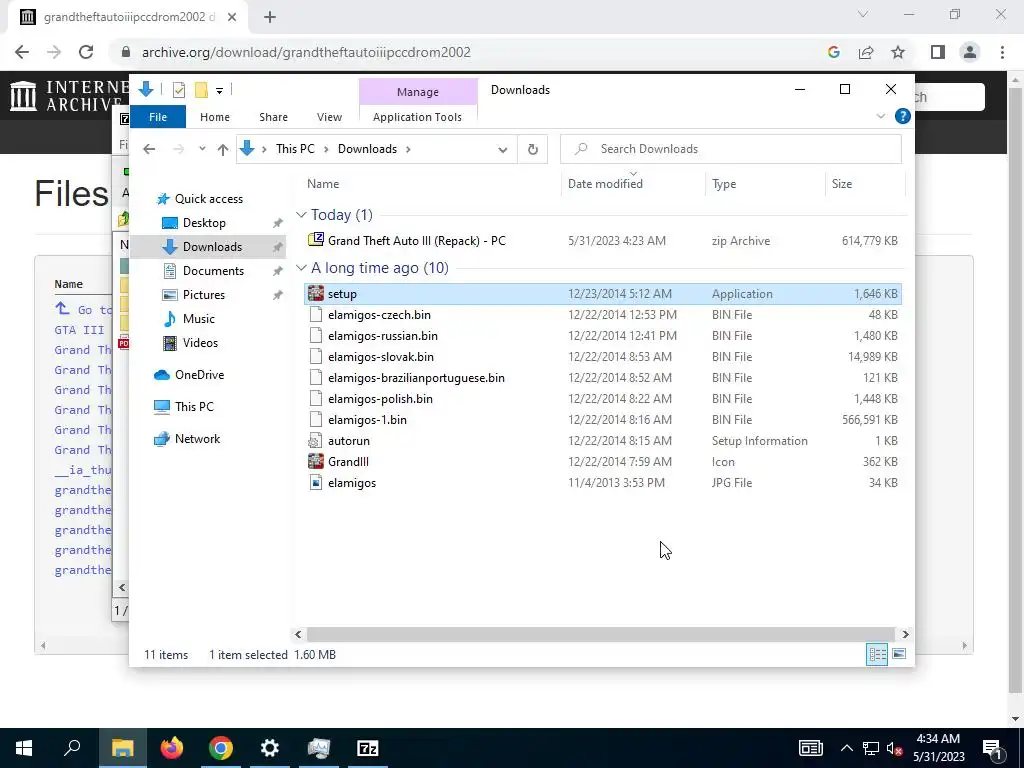The height and width of the screenshot is (768, 1024).
Task: Open Documents in navigation pane
Action: tap(213, 270)
